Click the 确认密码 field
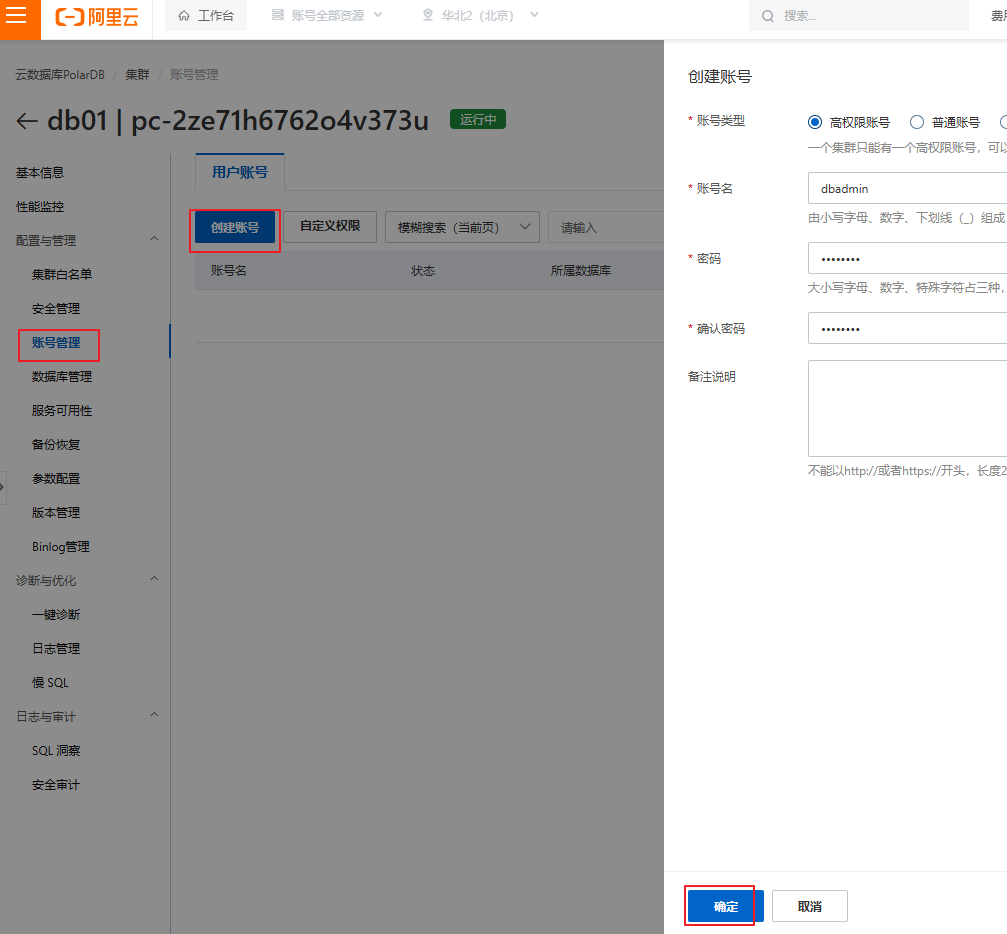This screenshot has width=1007, height=934. [x=907, y=328]
